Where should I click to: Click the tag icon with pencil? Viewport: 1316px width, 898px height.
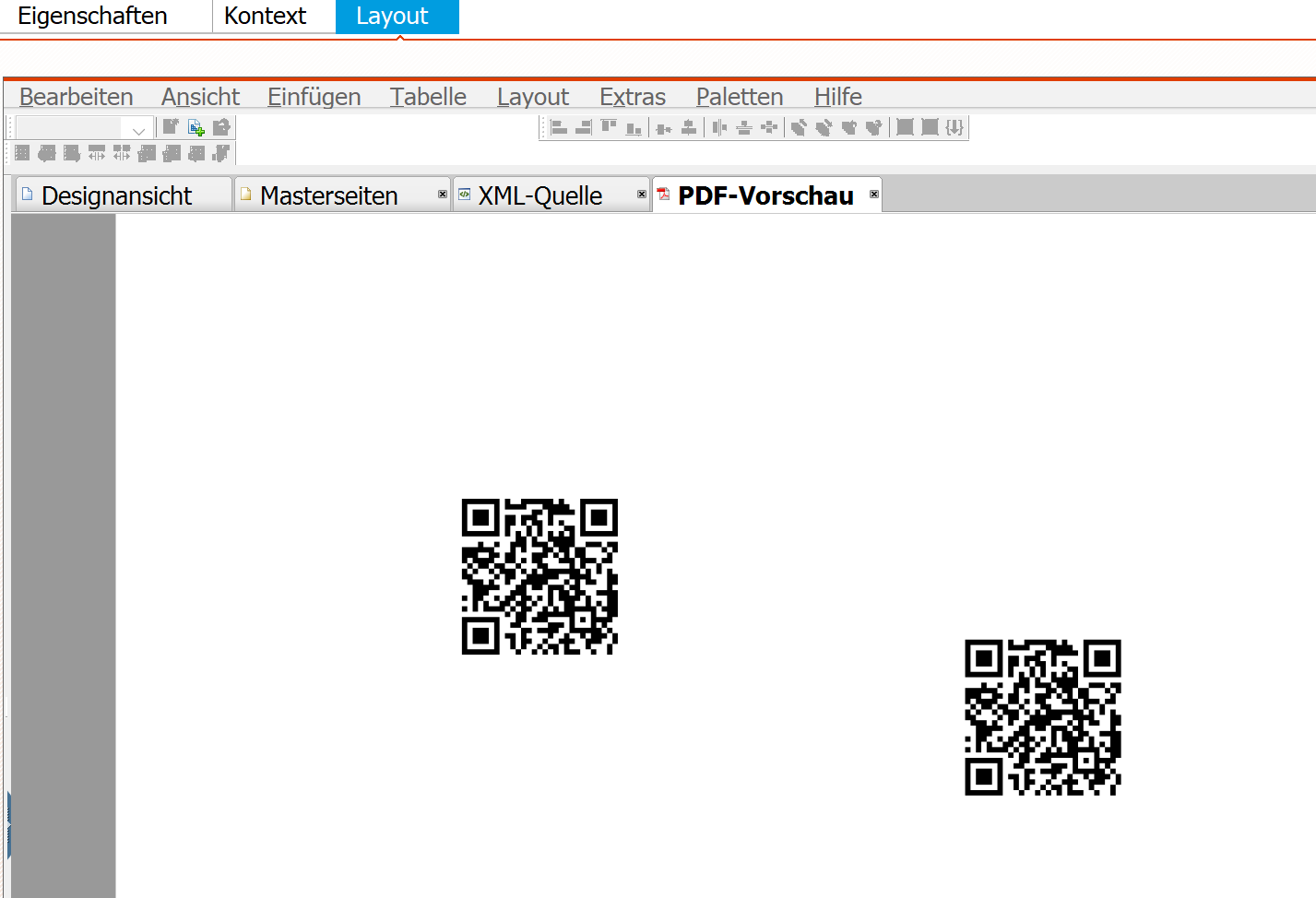click(x=799, y=127)
